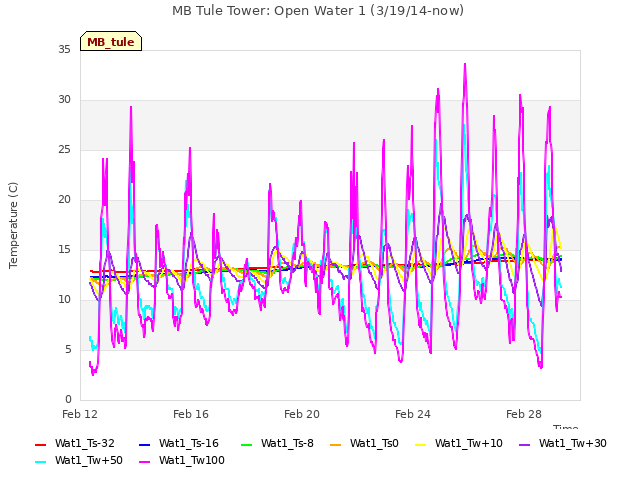Click the red Wat1_Ts-32 color marker
The width and height of the screenshot is (640, 480).
click(40, 444)
